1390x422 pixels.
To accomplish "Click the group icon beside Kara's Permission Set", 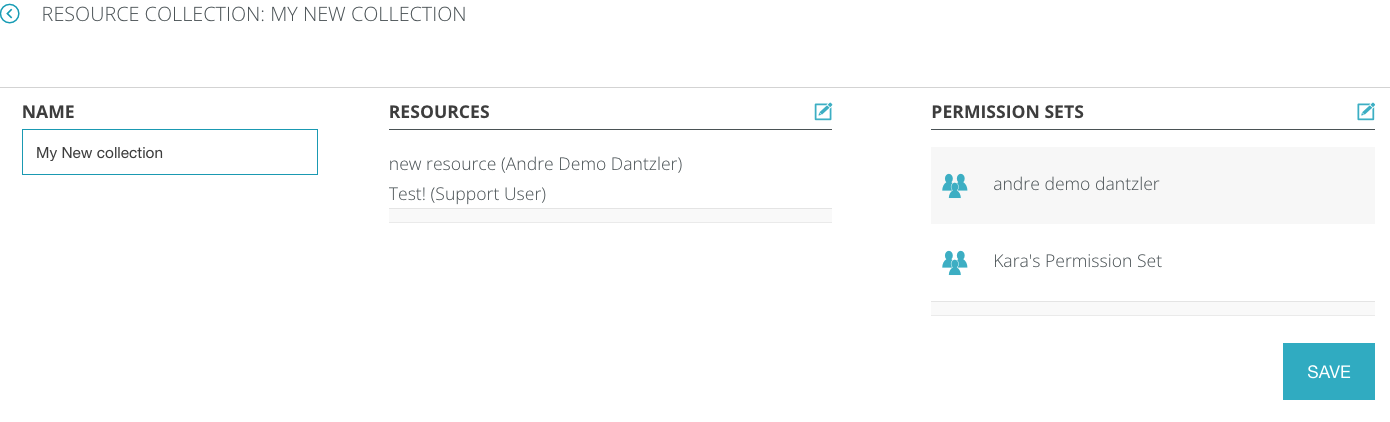I will [955, 262].
